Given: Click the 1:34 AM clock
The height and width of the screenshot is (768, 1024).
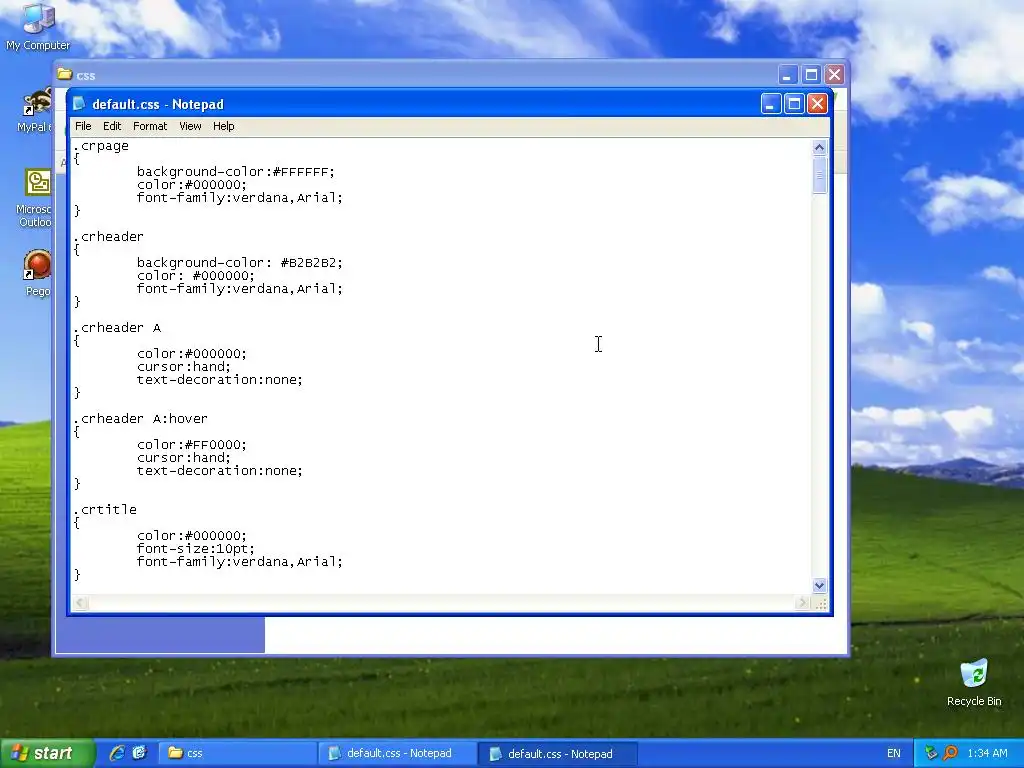Looking at the screenshot, I should [x=987, y=753].
